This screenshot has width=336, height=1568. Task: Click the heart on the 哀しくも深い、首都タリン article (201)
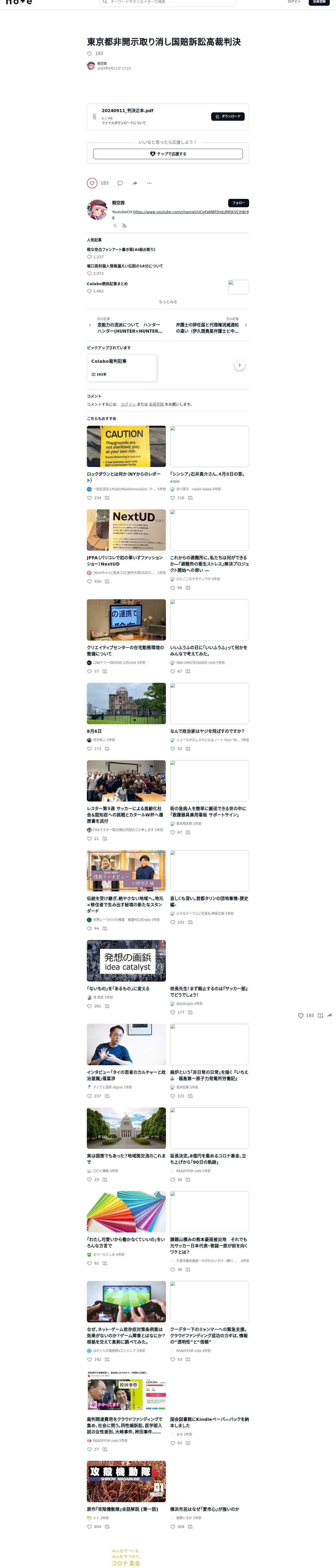click(172, 922)
